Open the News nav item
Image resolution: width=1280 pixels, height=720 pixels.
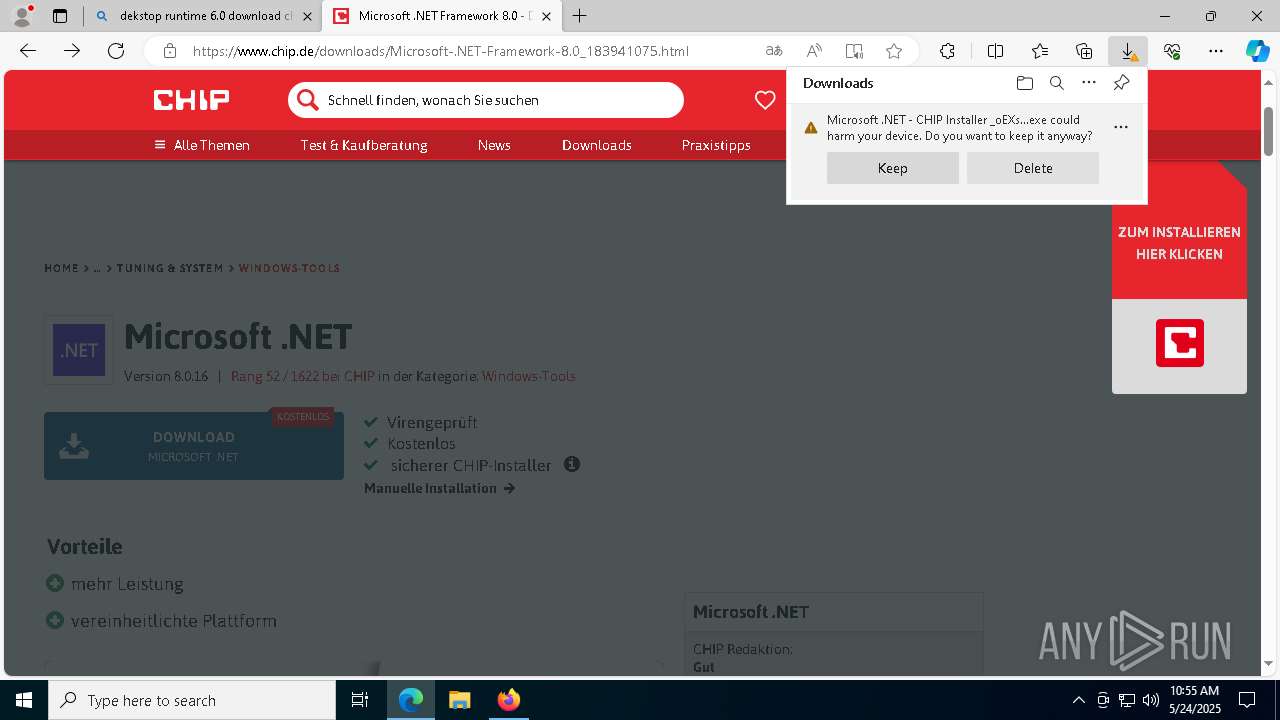click(494, 145)
